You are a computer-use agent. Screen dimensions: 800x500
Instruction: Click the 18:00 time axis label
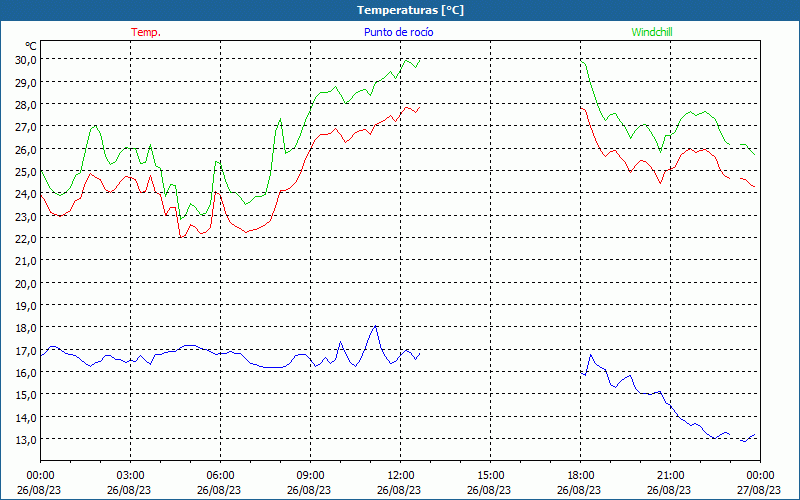point(580,476)
